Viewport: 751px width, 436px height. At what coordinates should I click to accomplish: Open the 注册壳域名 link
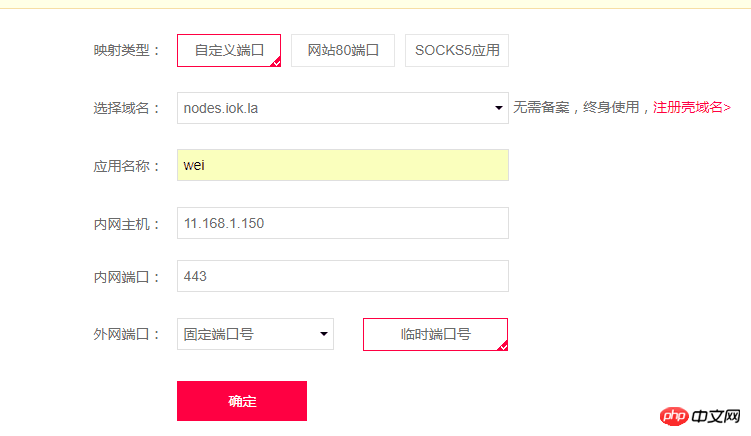pos(692,107)
